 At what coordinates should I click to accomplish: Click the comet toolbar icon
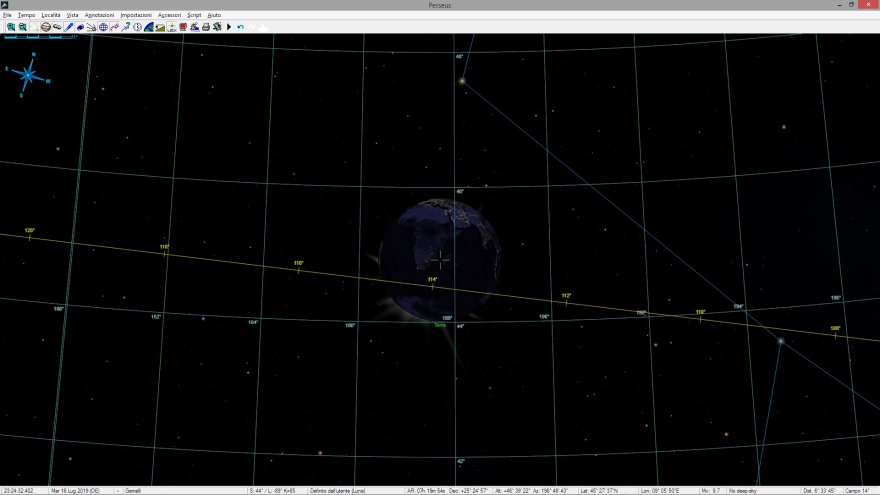tap(90, 27)
